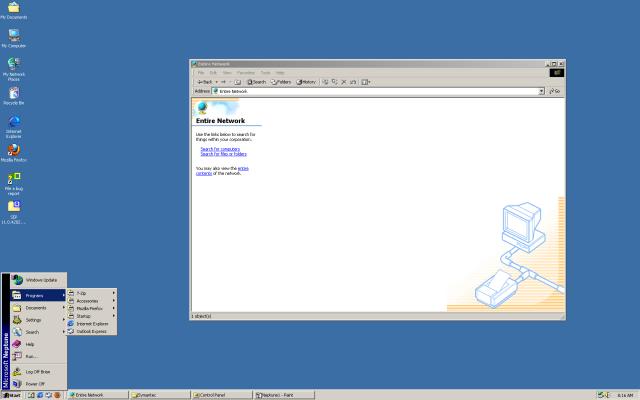Go up one folder level
Viewport: 640px width, 400px height.
238,82
